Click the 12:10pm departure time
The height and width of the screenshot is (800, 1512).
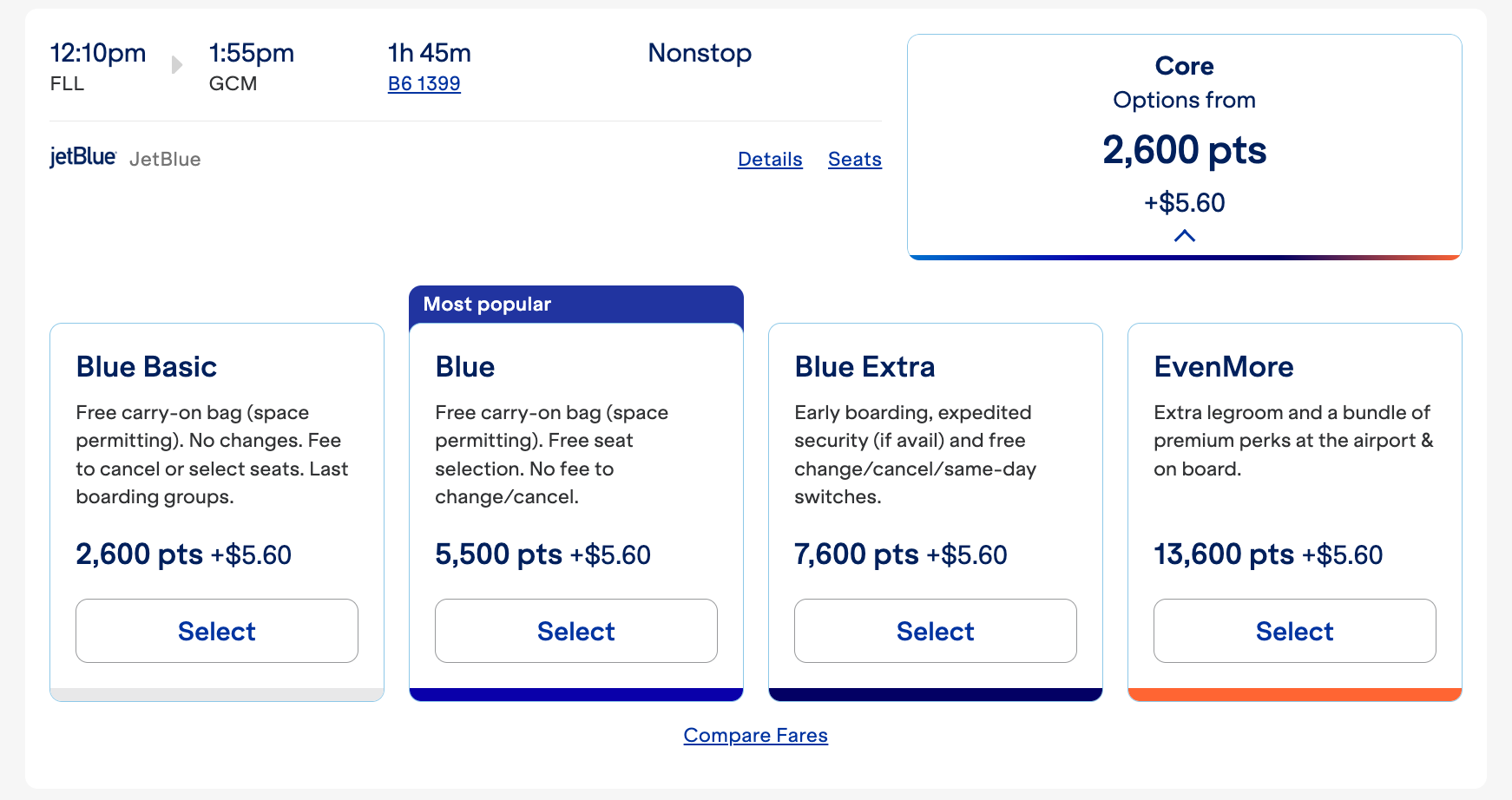coord(97,52)
